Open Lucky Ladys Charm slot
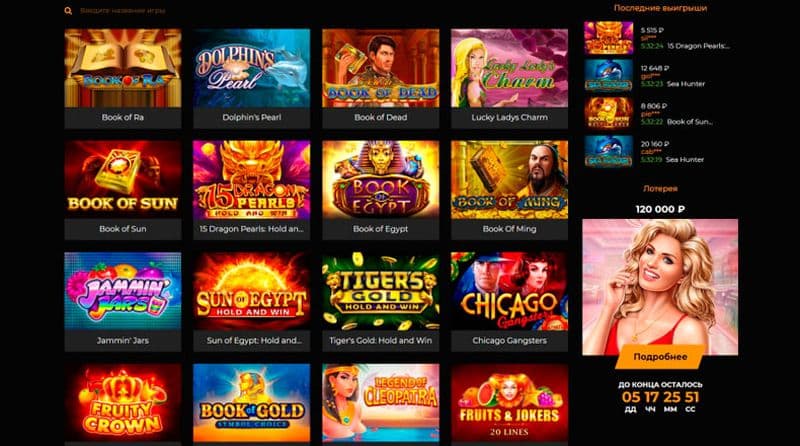This screenshot has width=800, height=446. tap(509, 78)
